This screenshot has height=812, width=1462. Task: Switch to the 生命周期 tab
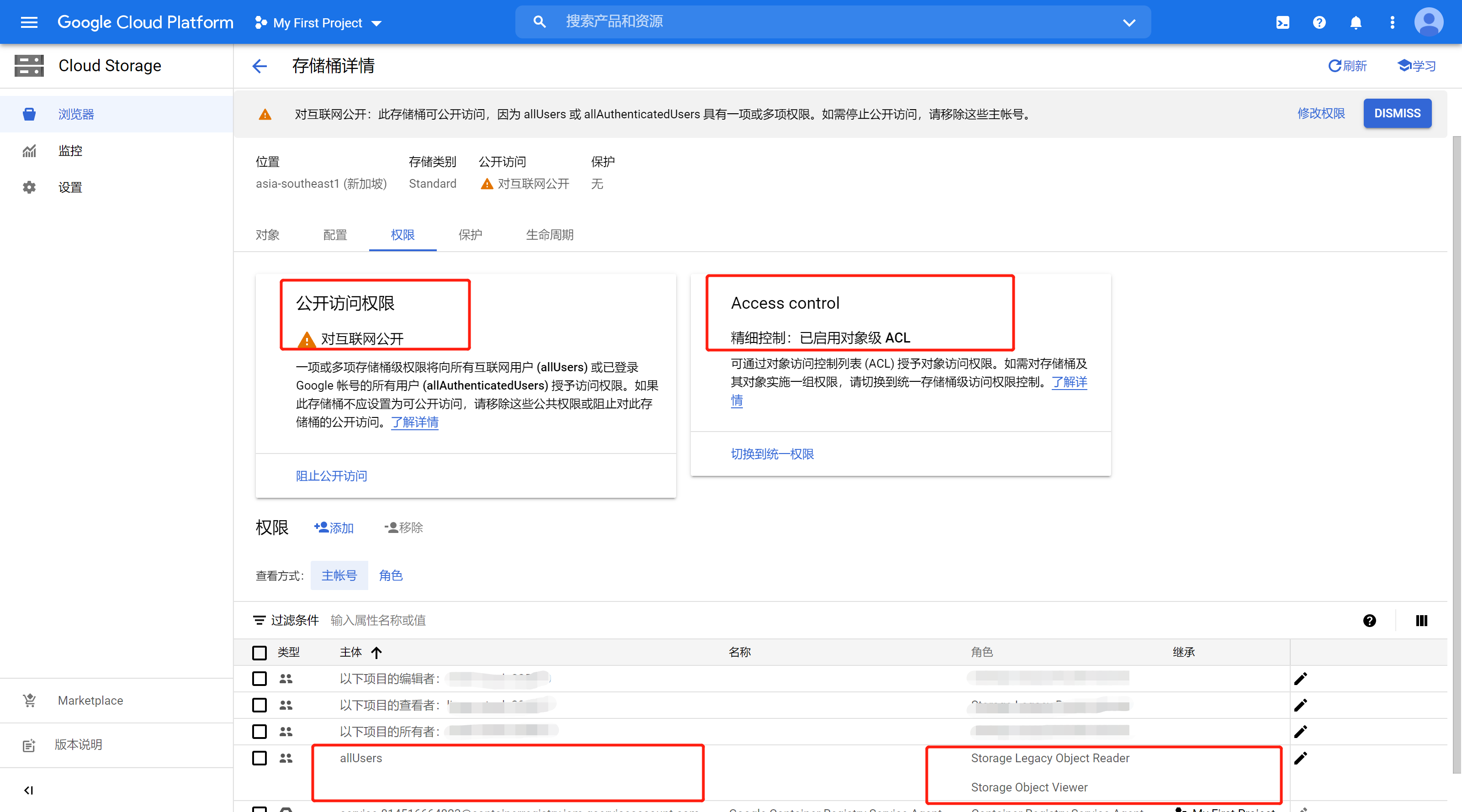(549, 234)
